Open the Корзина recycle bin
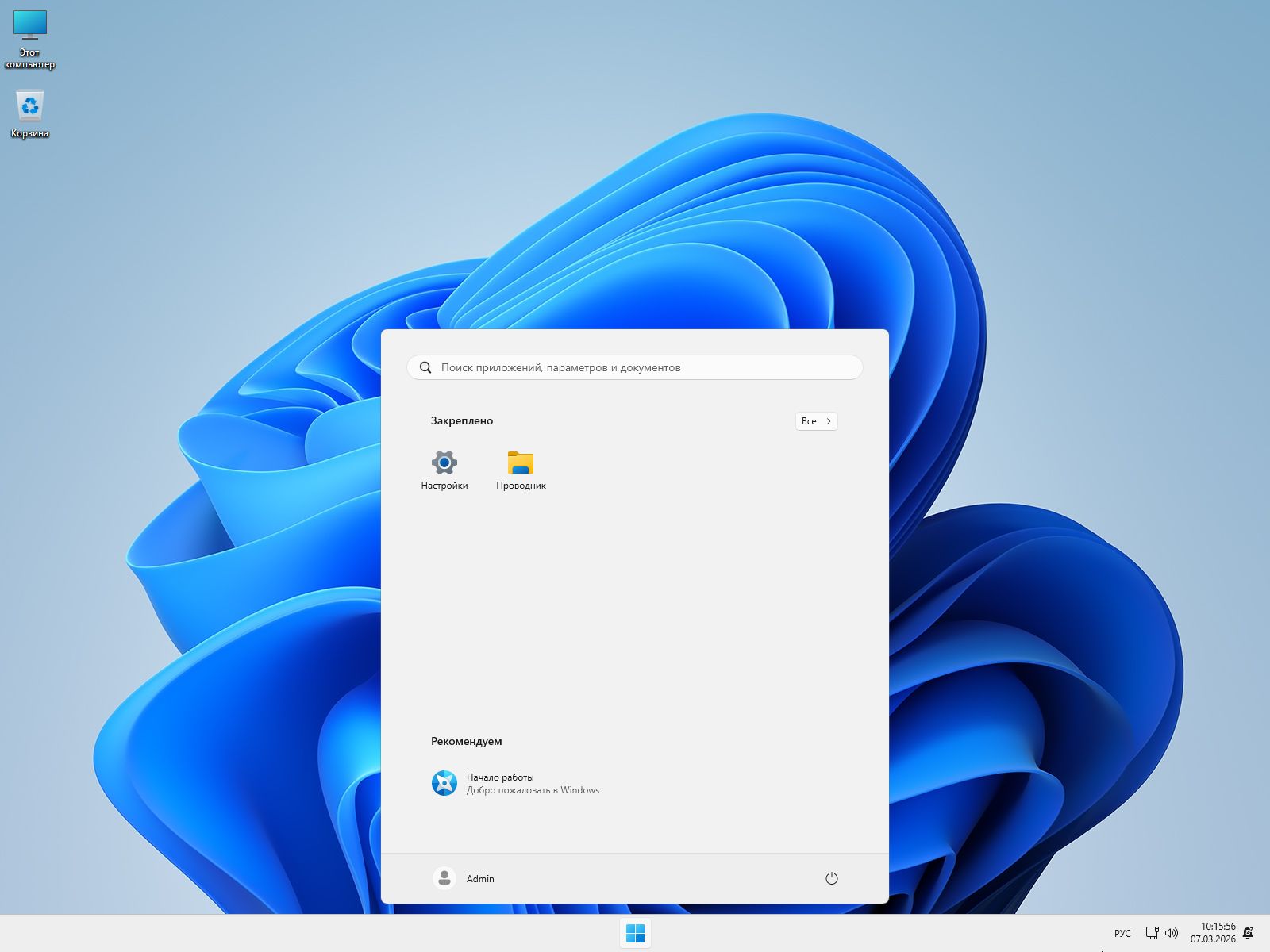 pos(30,106)
